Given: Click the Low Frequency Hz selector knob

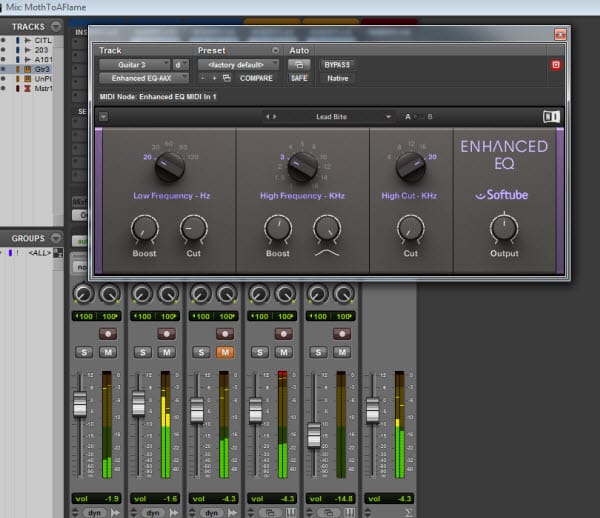Looking at the screenshot, I should tap(170, 167).
